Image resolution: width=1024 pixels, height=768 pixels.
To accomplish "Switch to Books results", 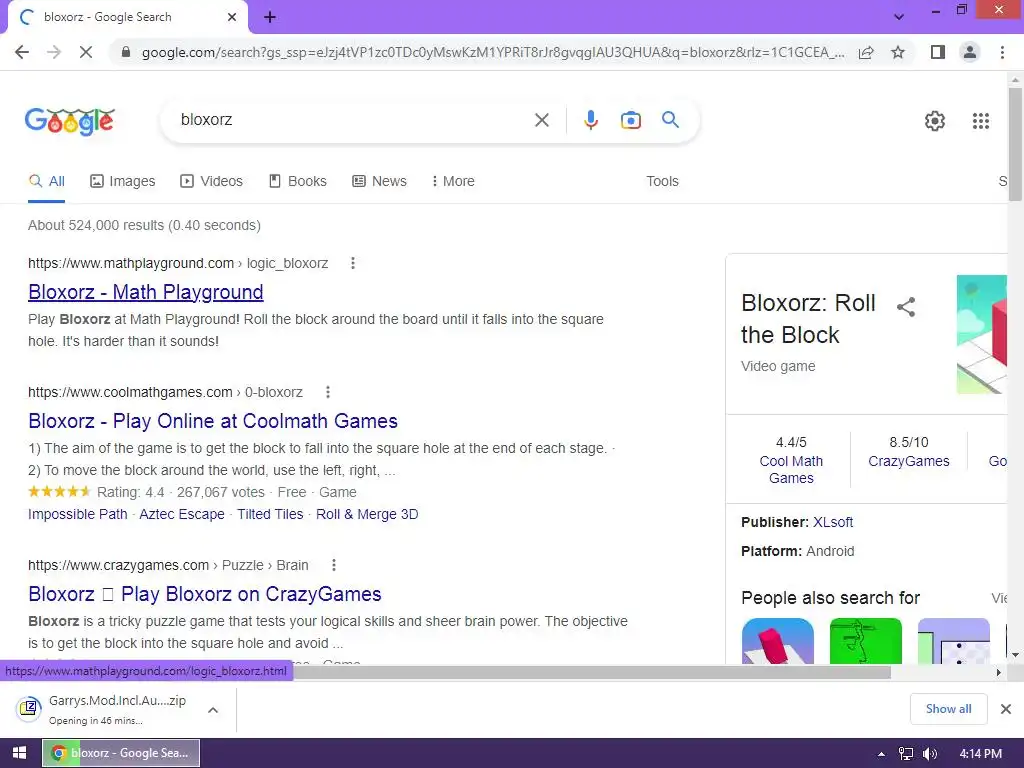I will [298, 181].
